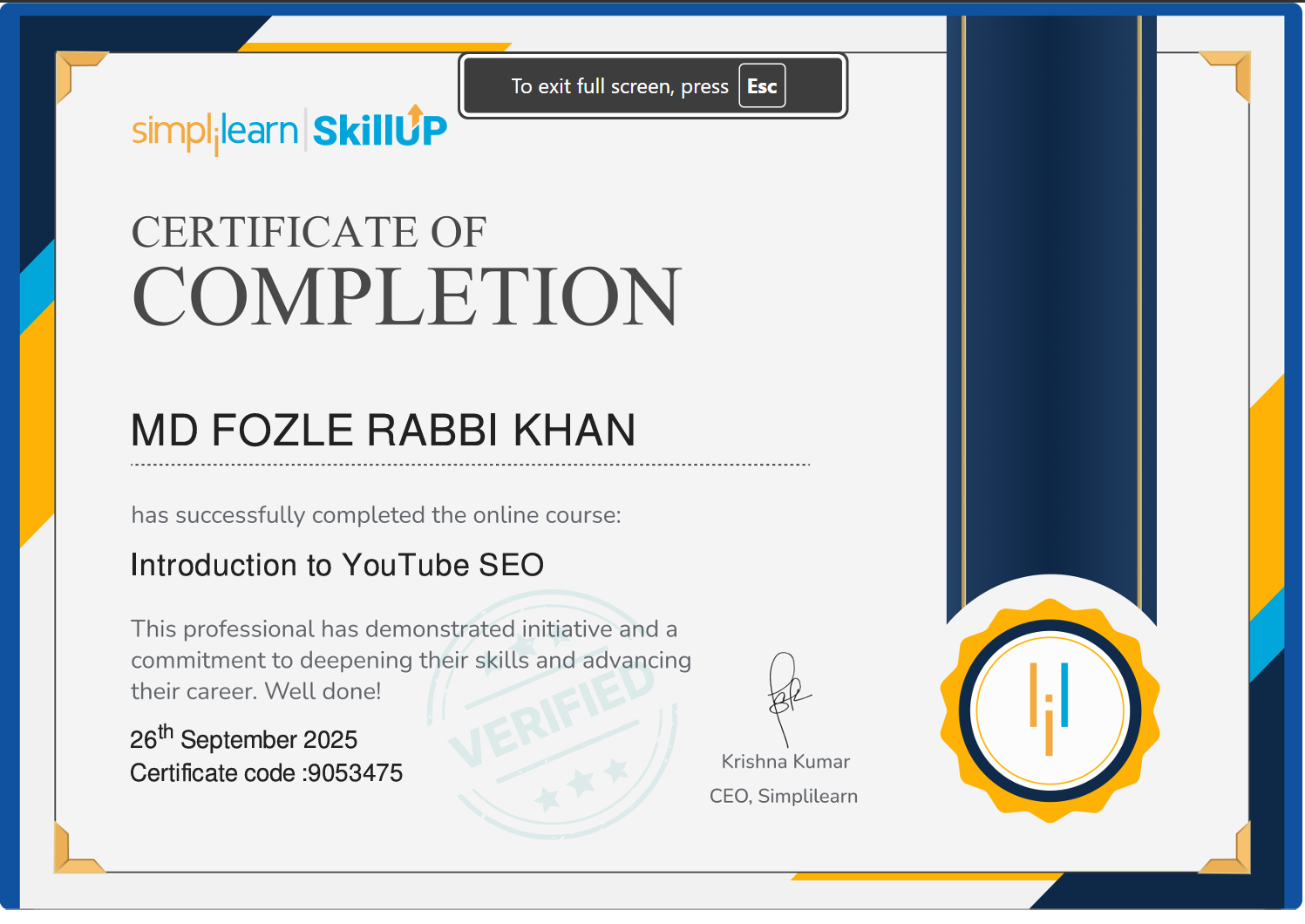
Task: Click the completion description paragraph
Action: (410, 659)
